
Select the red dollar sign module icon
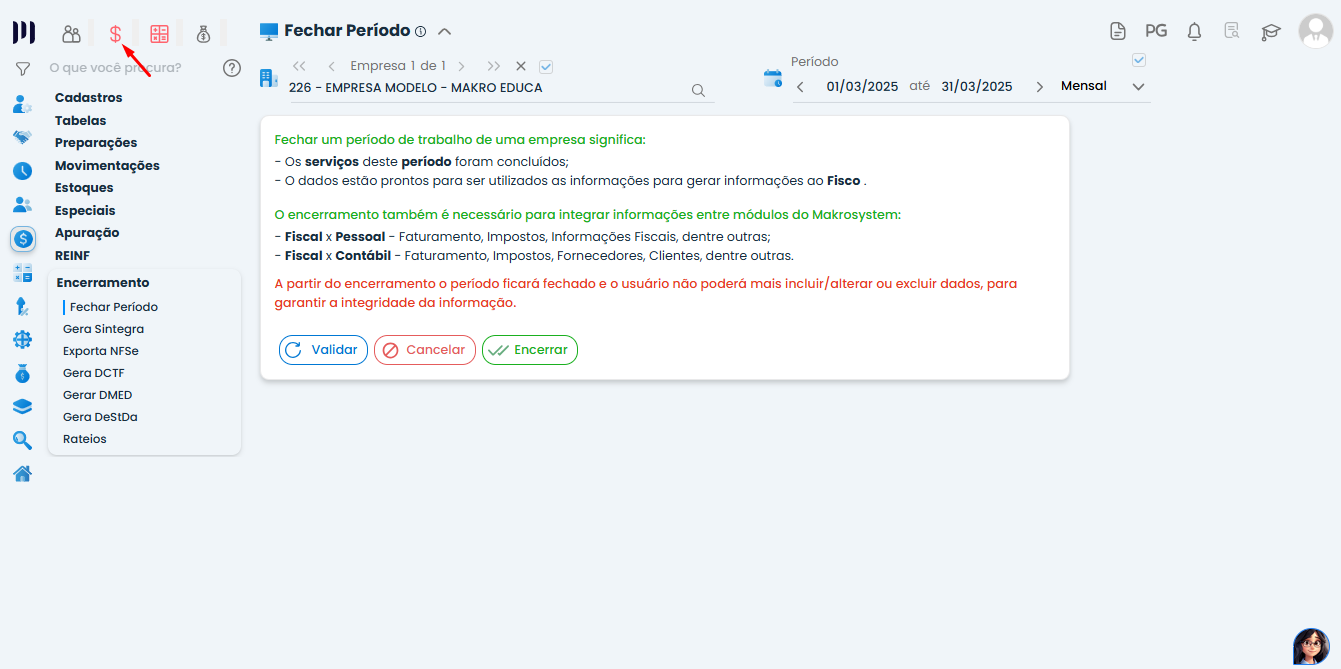(115, 34)
